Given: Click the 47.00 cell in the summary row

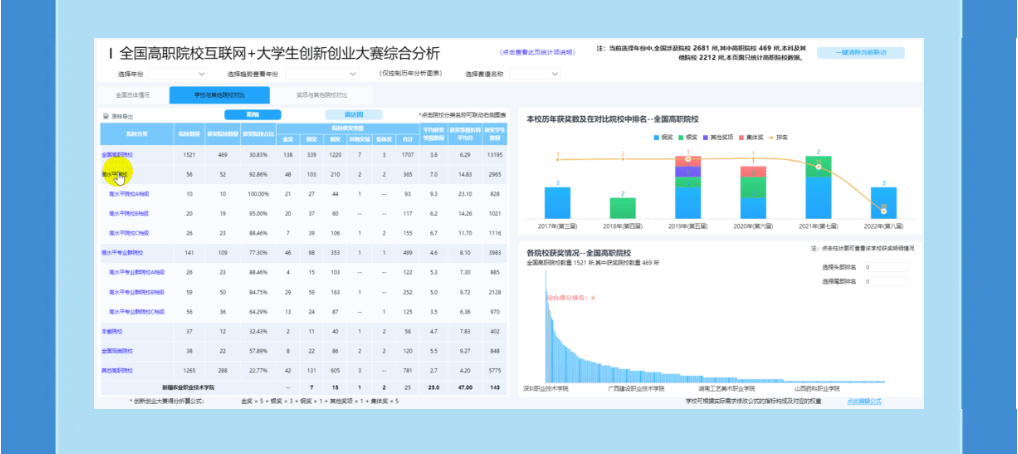Looking at the screenshot, I should 466,387.
